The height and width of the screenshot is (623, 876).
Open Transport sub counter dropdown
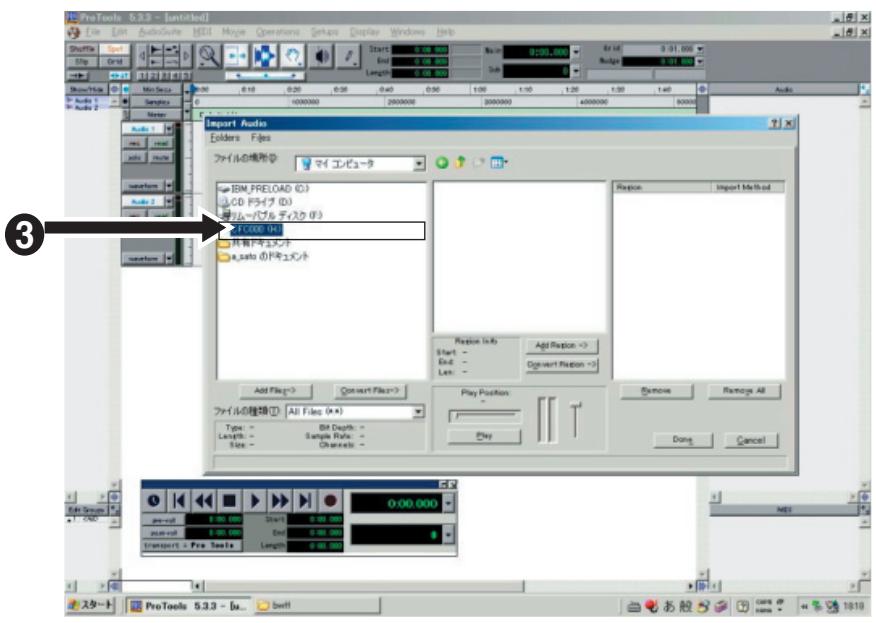point(448,535)
